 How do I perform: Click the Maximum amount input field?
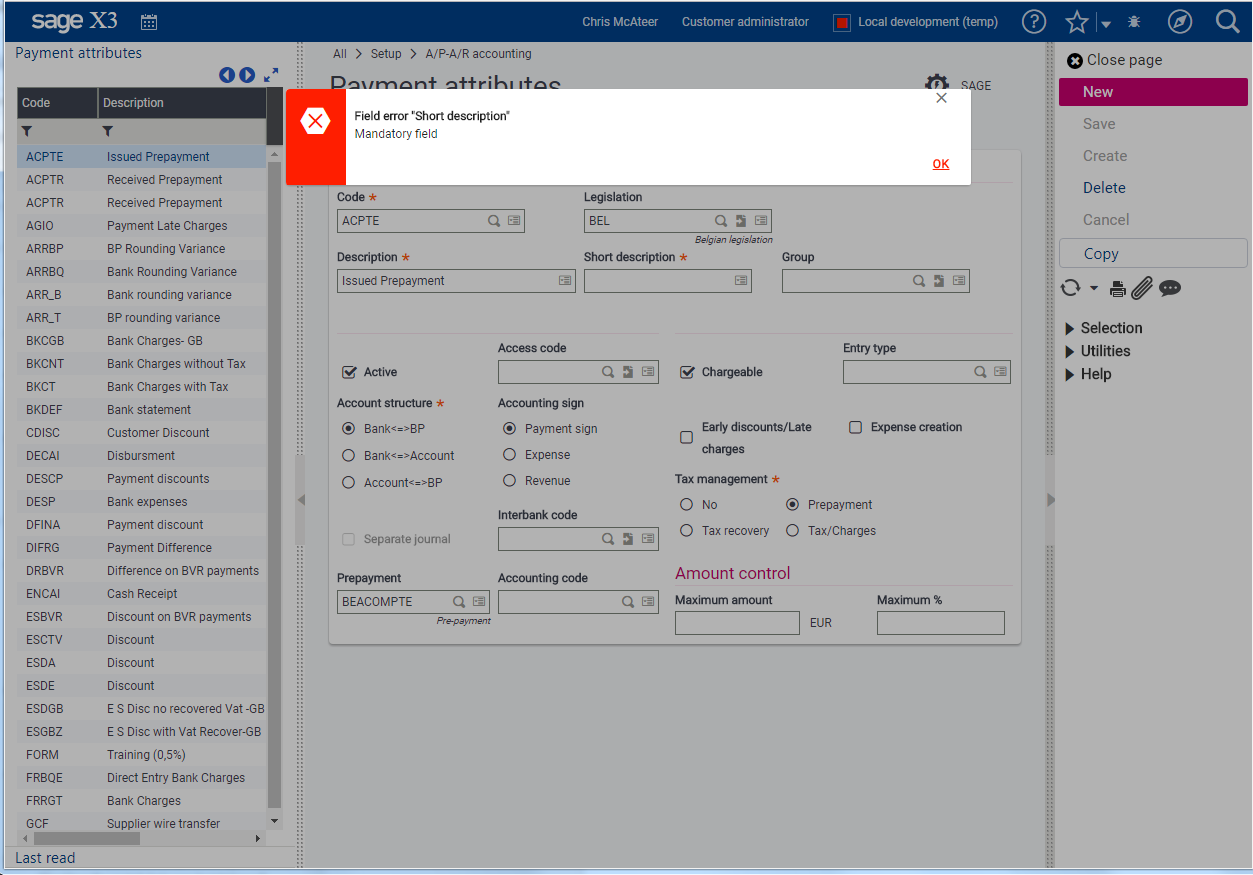737,623
